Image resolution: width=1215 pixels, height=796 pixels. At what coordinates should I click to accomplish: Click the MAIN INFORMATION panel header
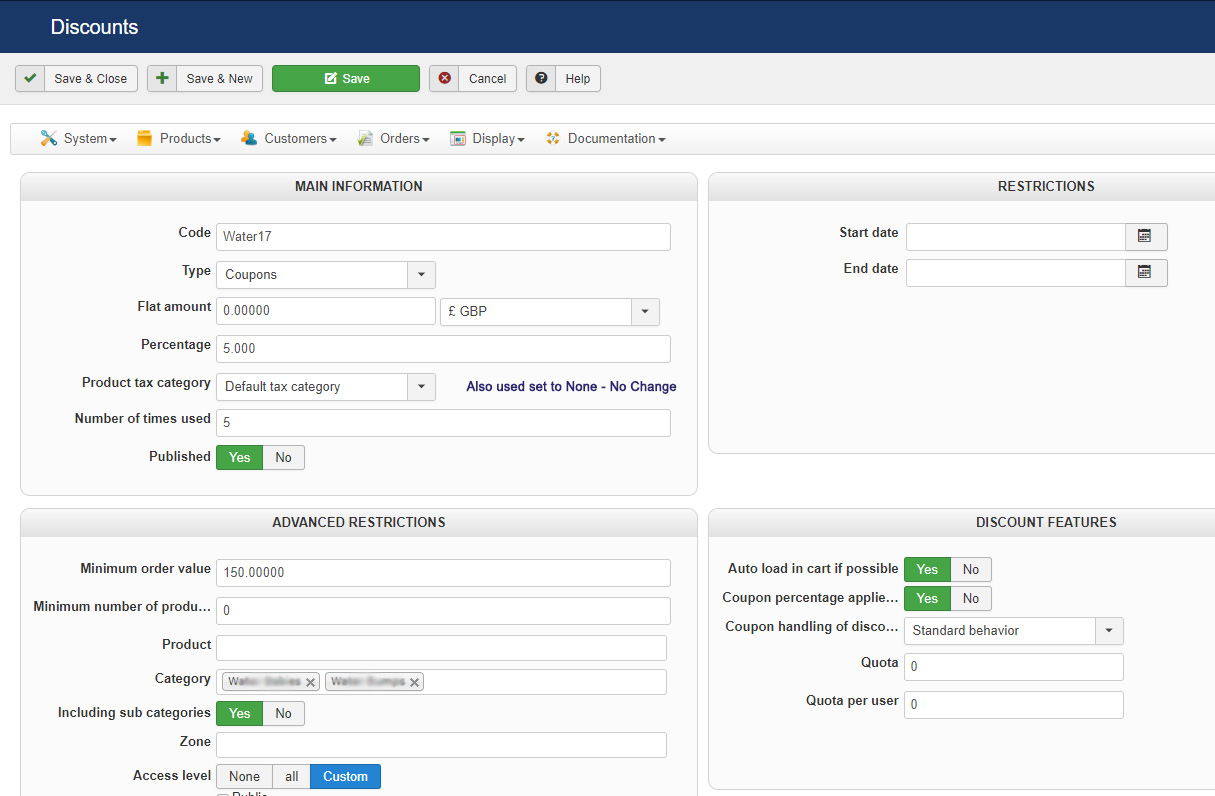click(x=359, y=187)
